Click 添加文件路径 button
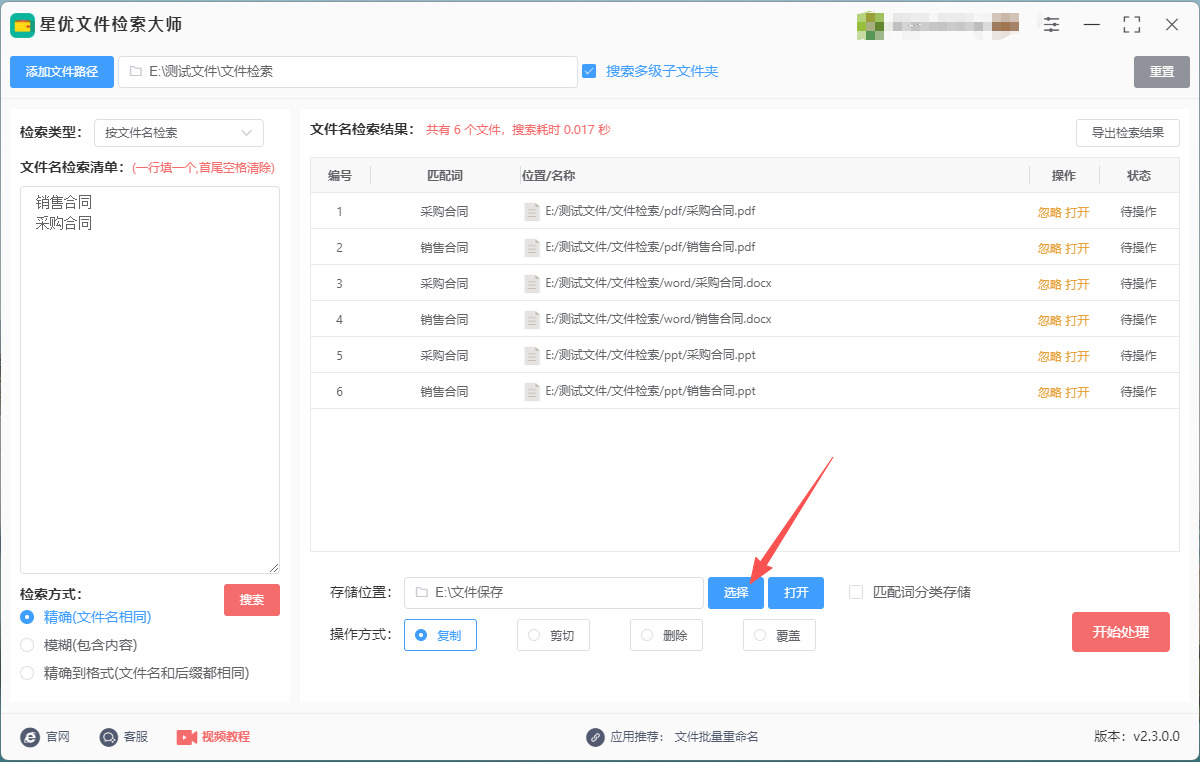The image size is (1200, 762). point(62,72)
